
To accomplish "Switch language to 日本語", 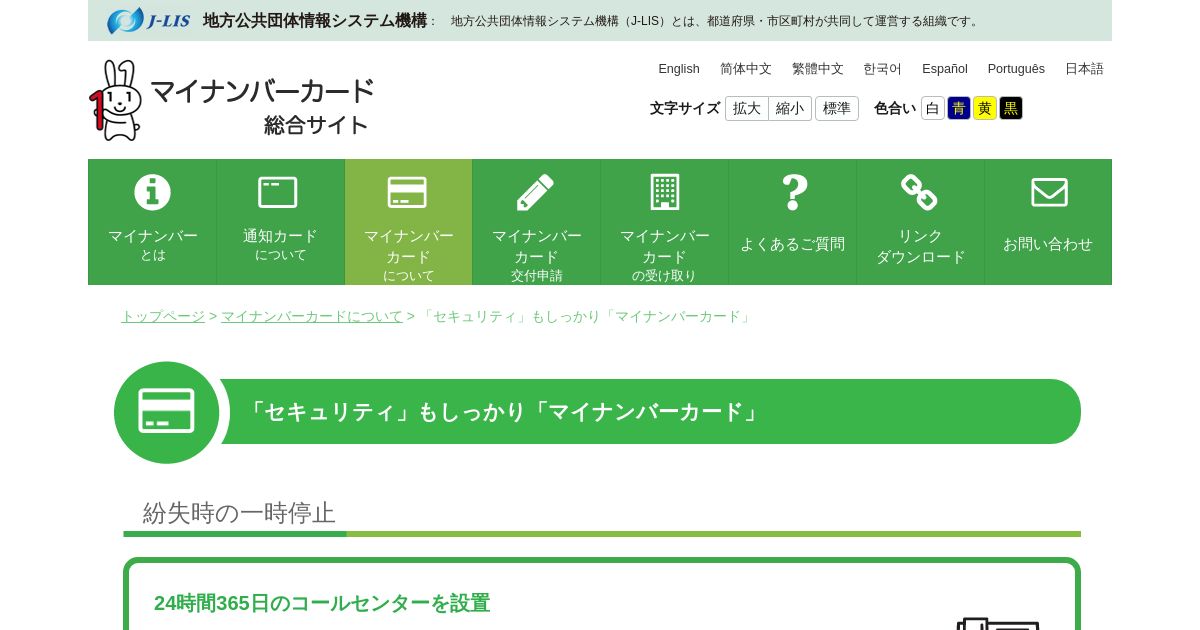I will pyautogui.click(x=1084, y=69).
